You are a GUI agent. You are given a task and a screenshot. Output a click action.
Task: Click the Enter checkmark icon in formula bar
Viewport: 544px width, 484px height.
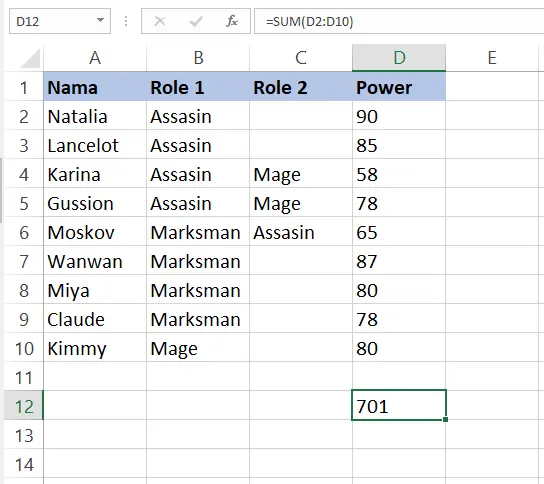[x=196, y=22]
